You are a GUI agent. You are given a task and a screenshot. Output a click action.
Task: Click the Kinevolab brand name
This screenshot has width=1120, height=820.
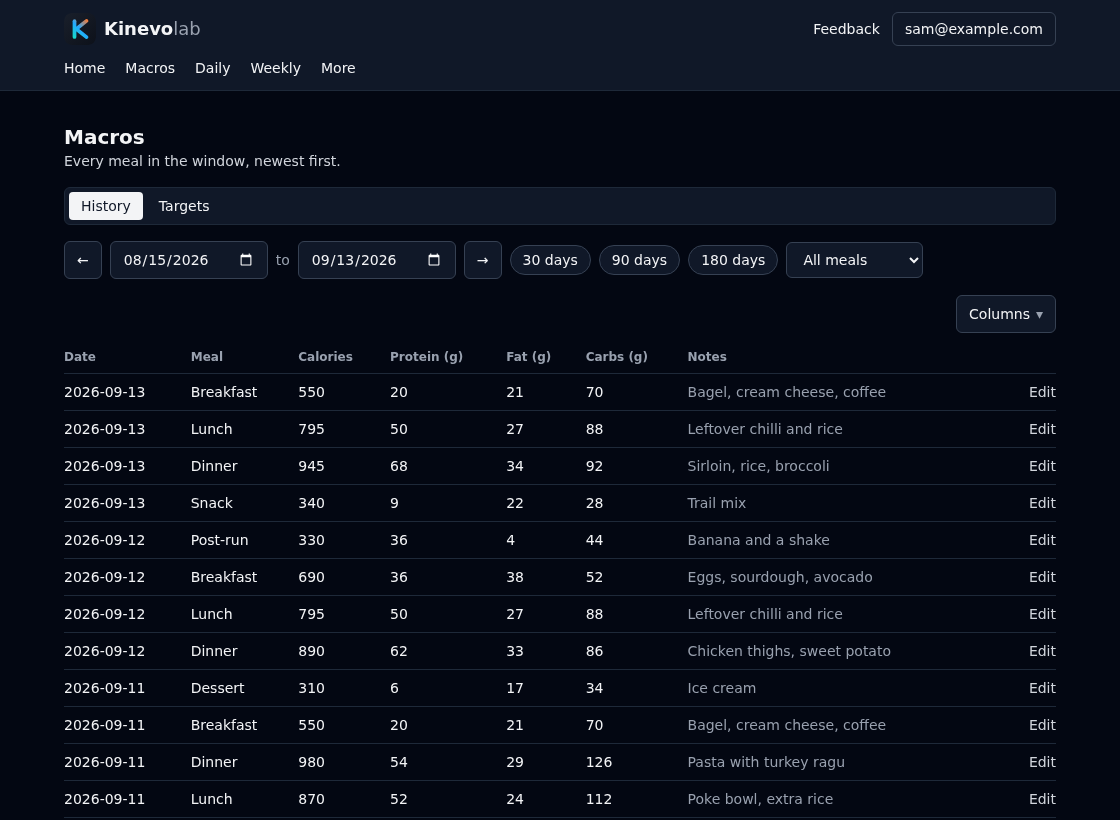(152, 29)
